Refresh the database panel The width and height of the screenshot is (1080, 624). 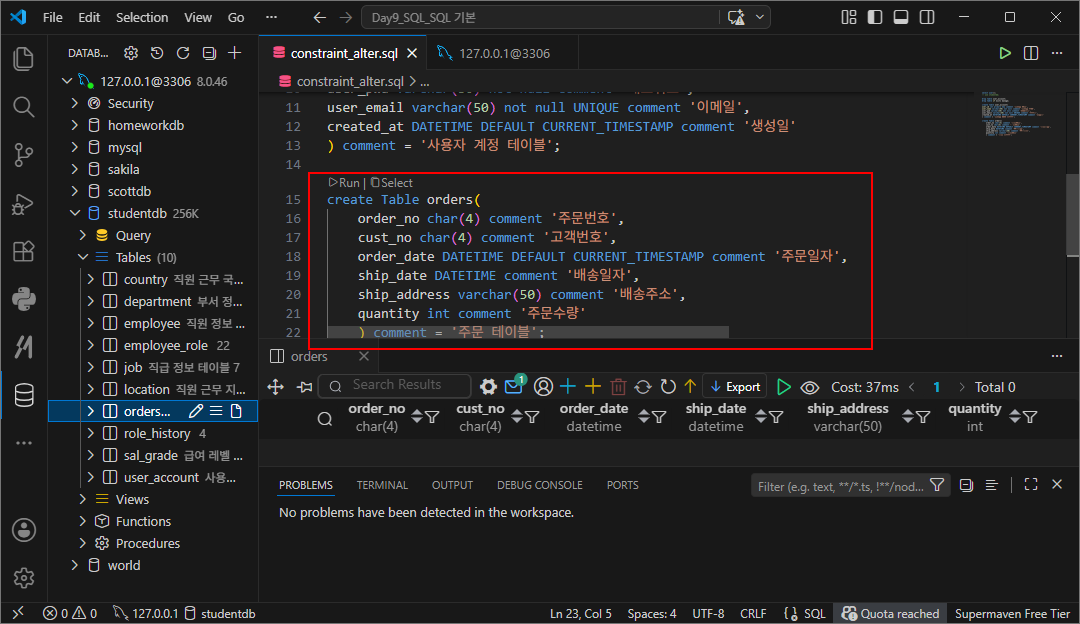coord(183,53)
